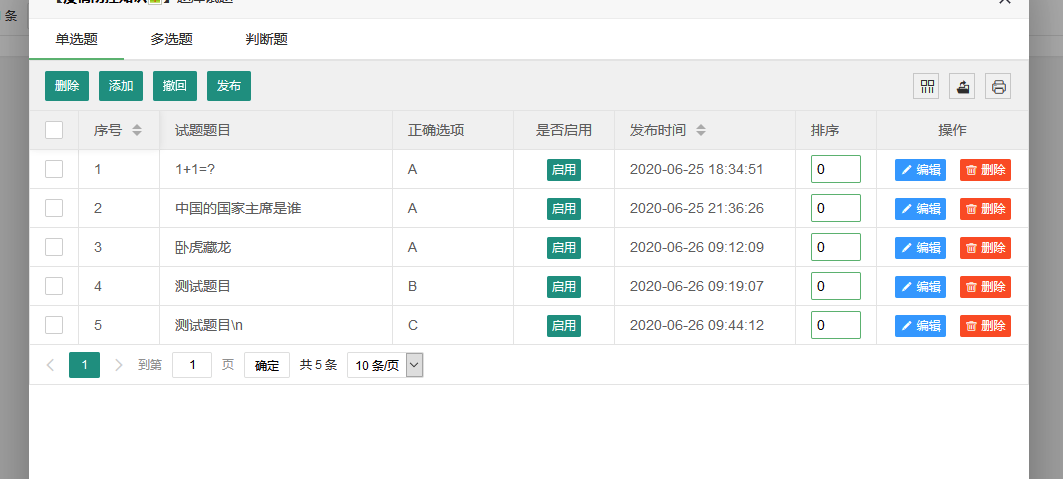Check the row 4 测试题目 checkbox
The width and height of the screenshot is (1063, 479).
tap(54, 286)
